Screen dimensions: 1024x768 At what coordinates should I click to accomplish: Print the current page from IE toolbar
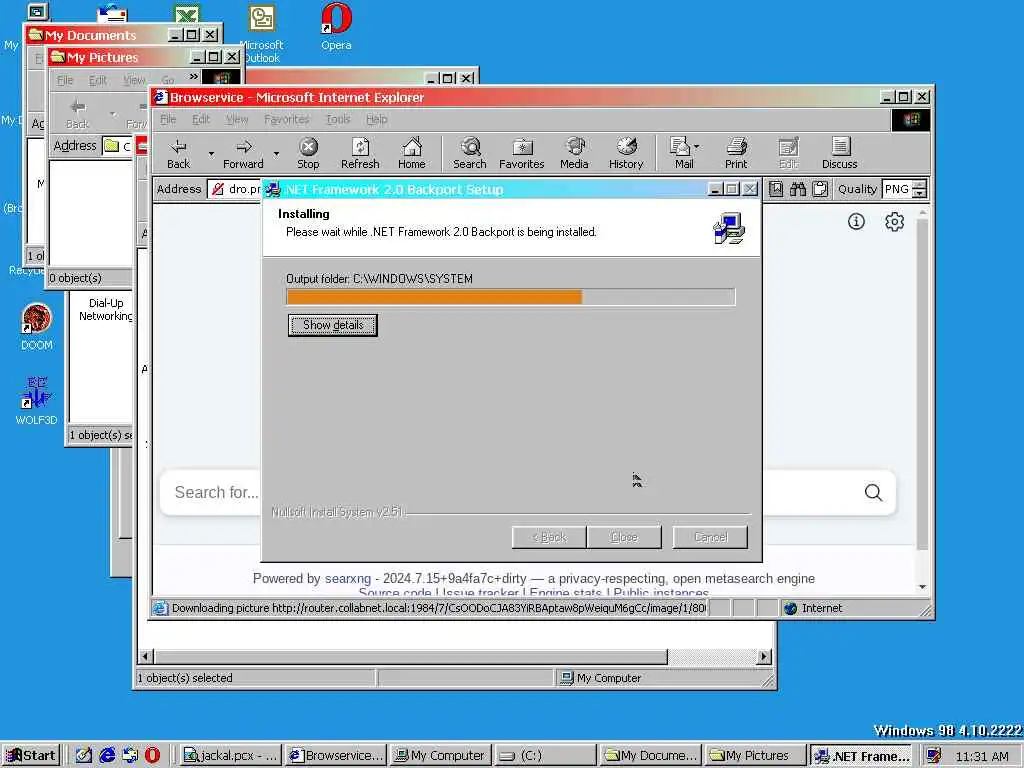[736, 153]
